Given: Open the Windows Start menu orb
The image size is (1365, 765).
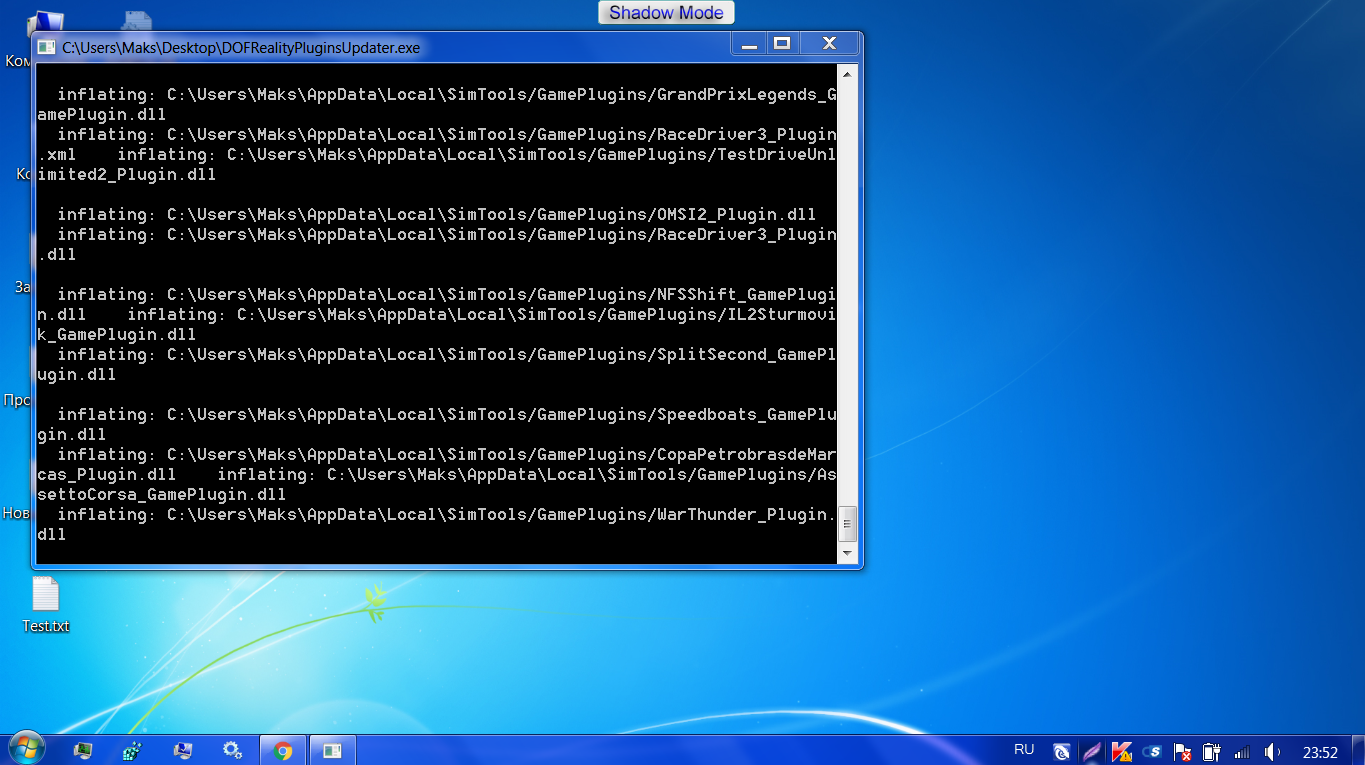Looking at the screenshot, I should [25, 749].
